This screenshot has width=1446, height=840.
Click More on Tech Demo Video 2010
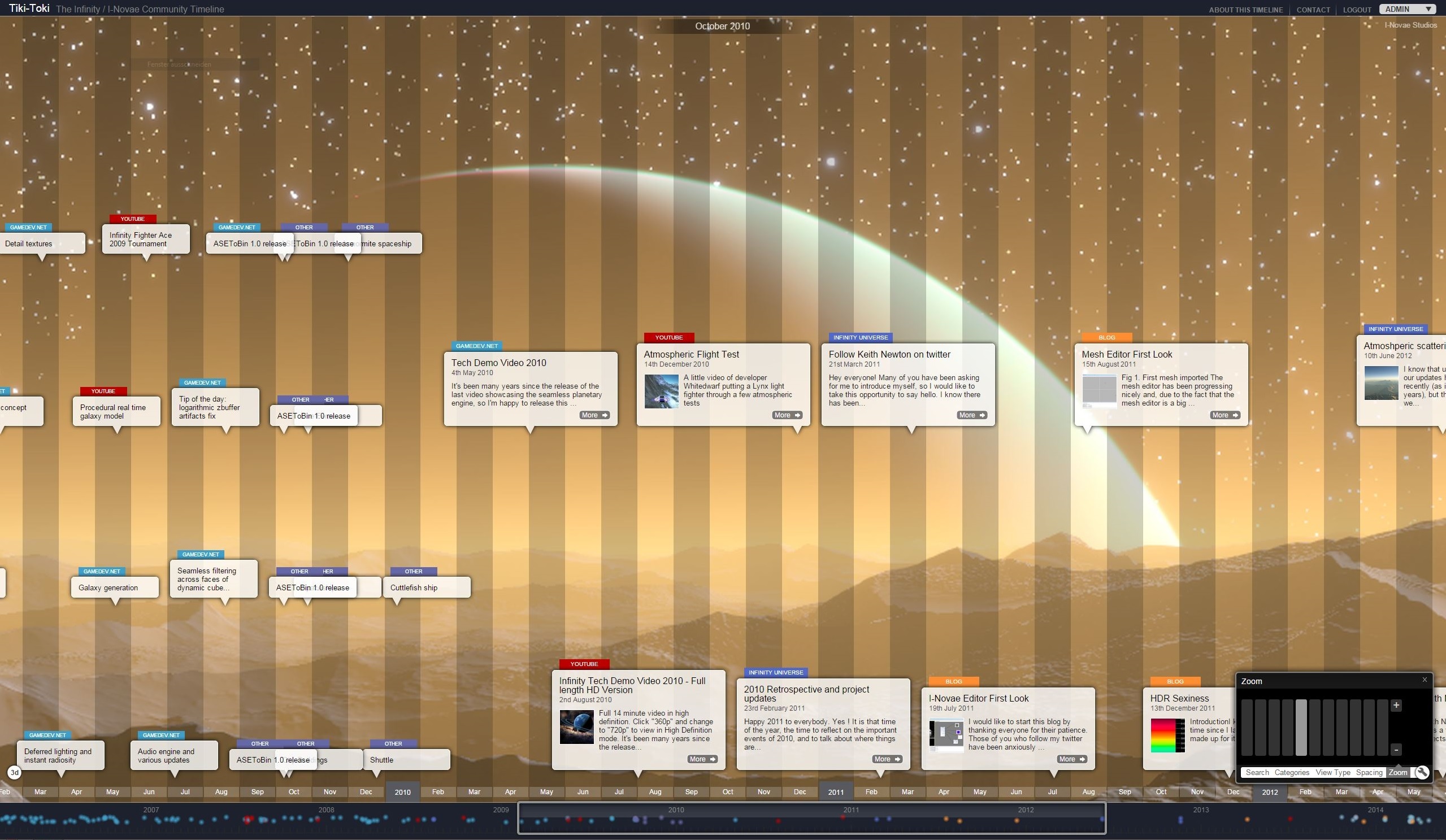pos(594,415)
